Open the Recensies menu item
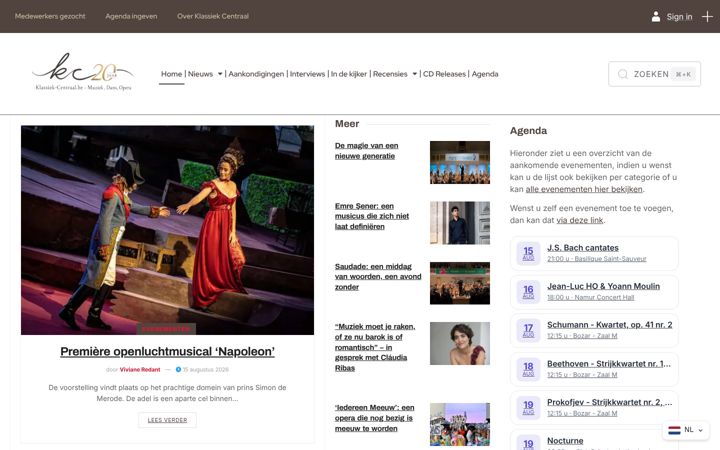Image resolution: width=720 pixels, height=450 pixels. (x=390, y=74)
